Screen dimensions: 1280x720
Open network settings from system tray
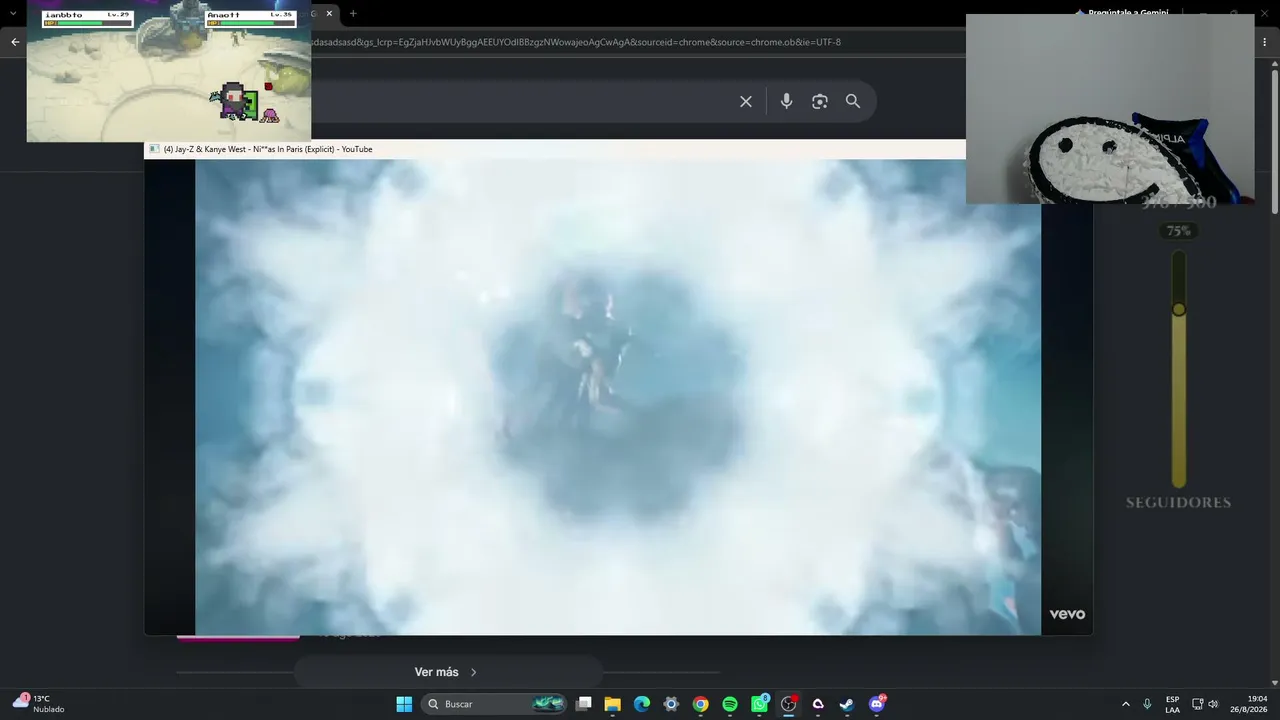[x=1197, y=704]
